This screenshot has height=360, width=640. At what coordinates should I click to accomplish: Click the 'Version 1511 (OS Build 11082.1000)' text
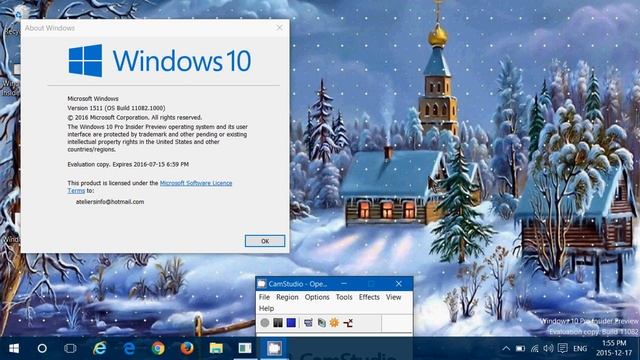(x=116, y=108)
